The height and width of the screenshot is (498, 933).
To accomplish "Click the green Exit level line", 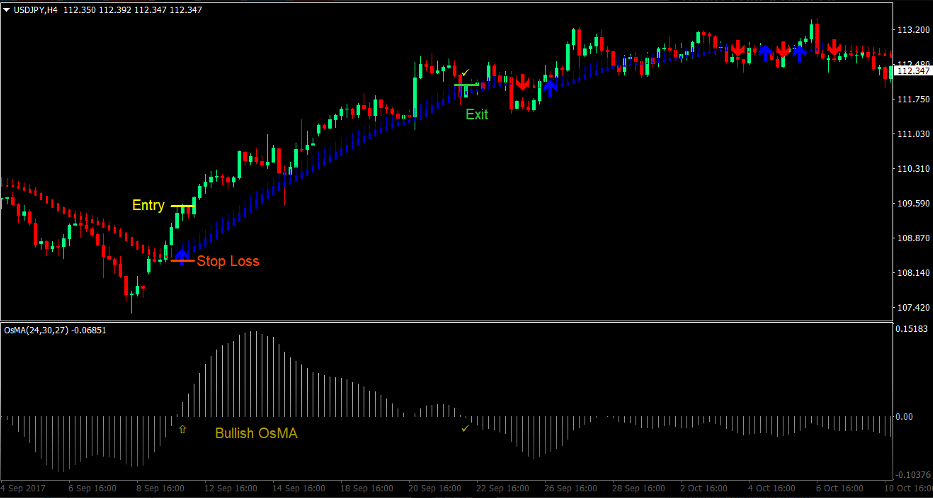I will pyautogui.click(x=472, y=86).
